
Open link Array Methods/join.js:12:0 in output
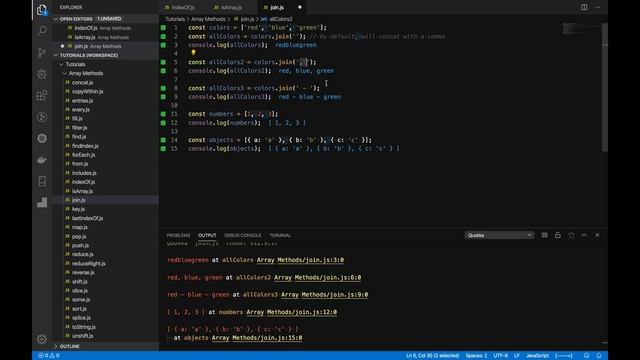pos(291,312)
